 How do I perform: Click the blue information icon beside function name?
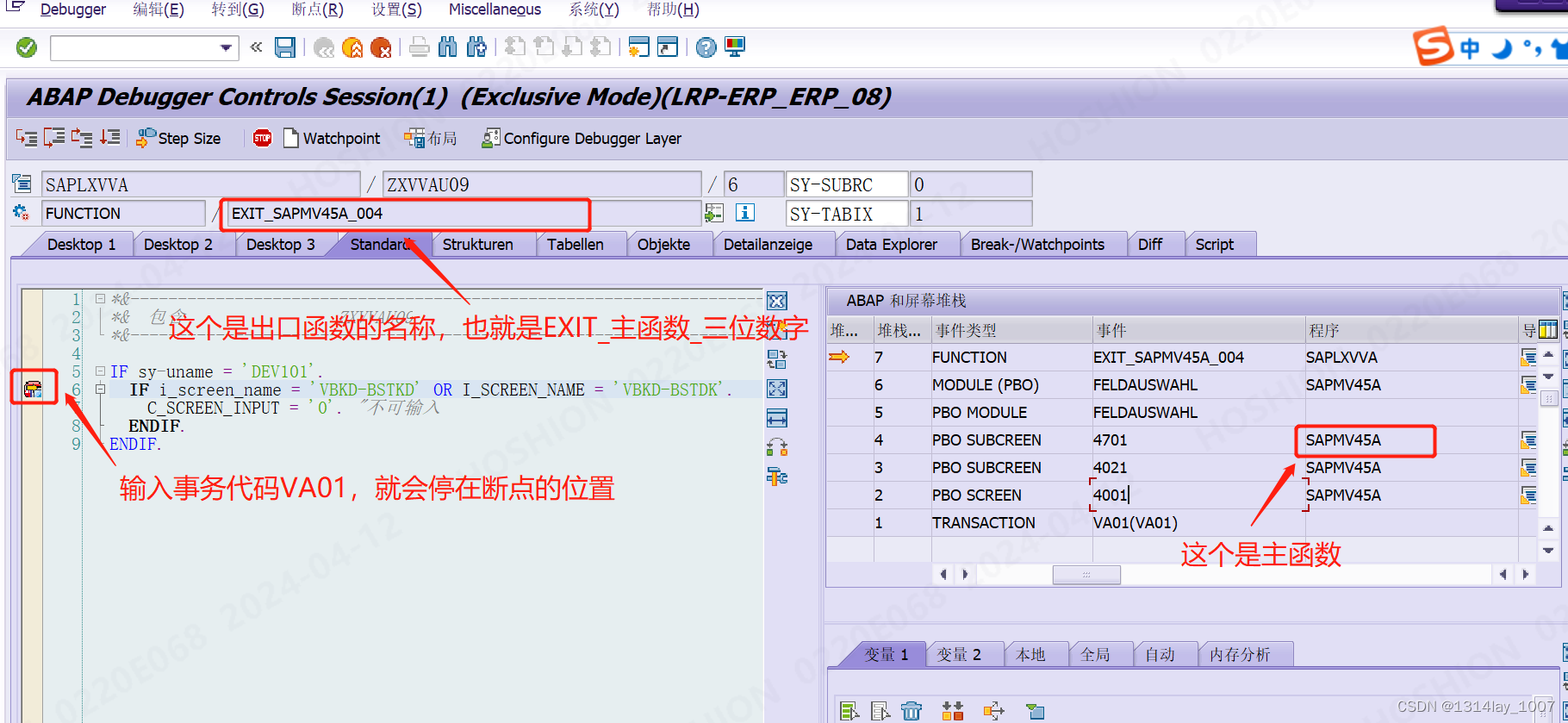[x=745, y=213]
